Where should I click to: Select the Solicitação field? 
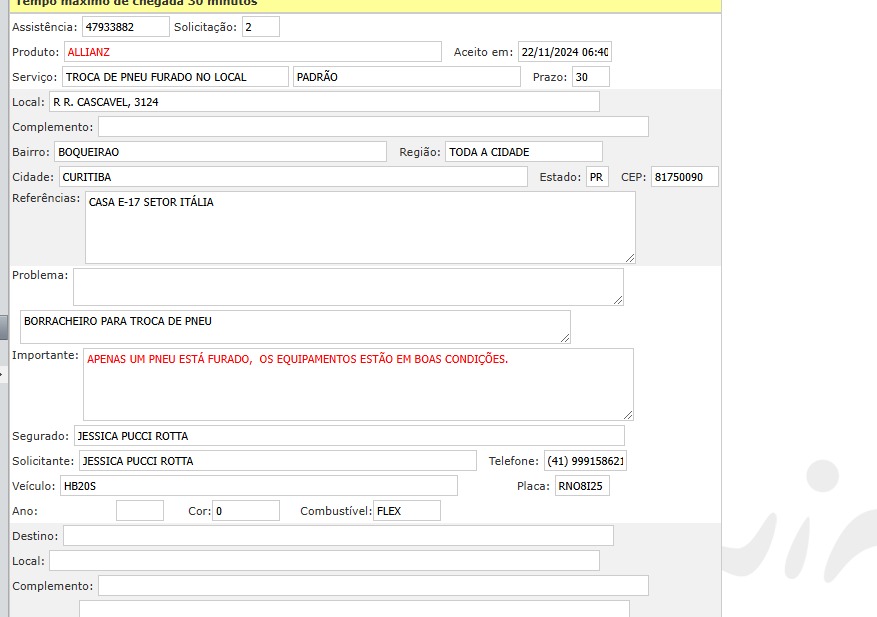pyautogui.click(x=260, y=27)
